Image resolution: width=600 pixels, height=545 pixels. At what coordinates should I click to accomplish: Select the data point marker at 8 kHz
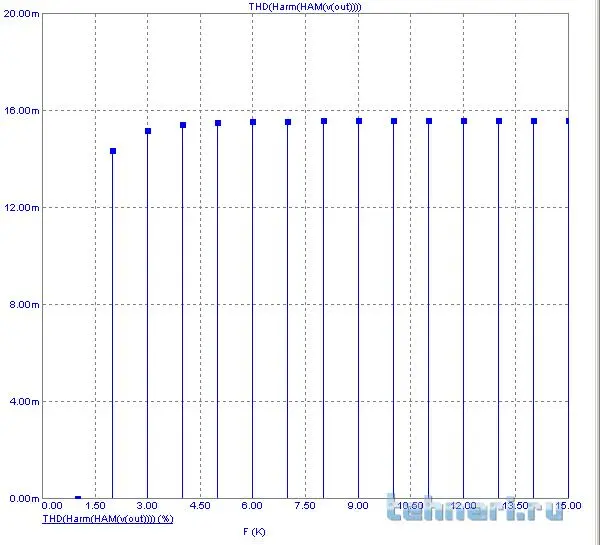(324, 121)
